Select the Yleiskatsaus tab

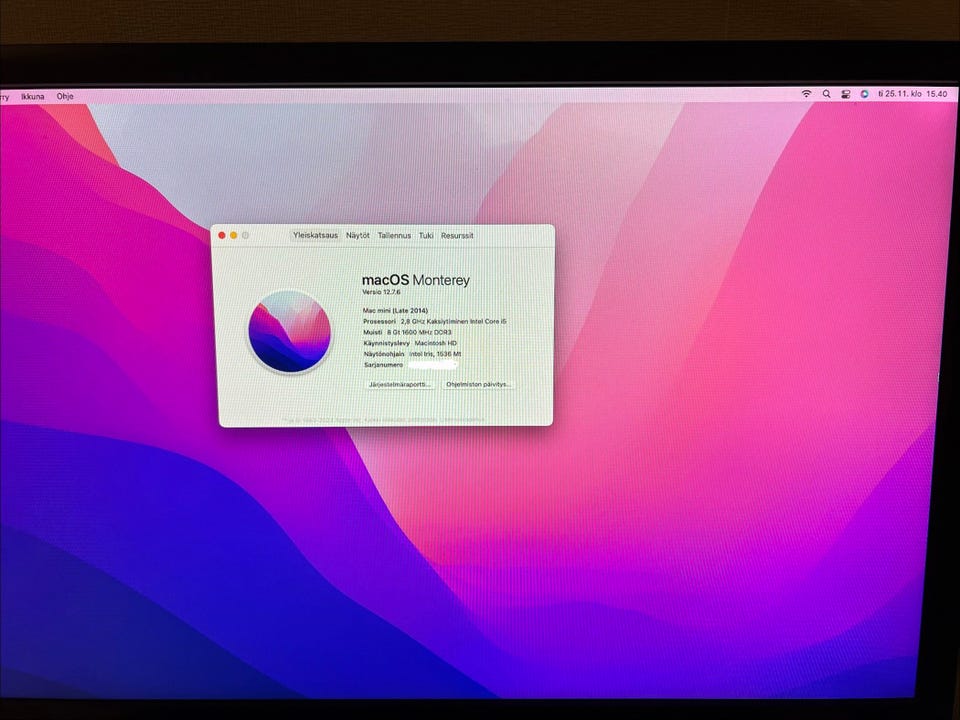pos(315,235)
